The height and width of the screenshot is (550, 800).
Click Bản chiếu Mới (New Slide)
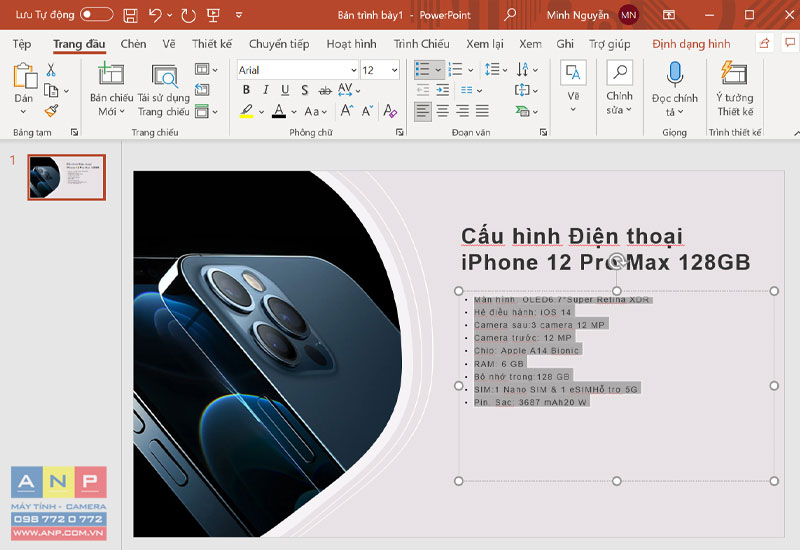(x=111, y=89)
